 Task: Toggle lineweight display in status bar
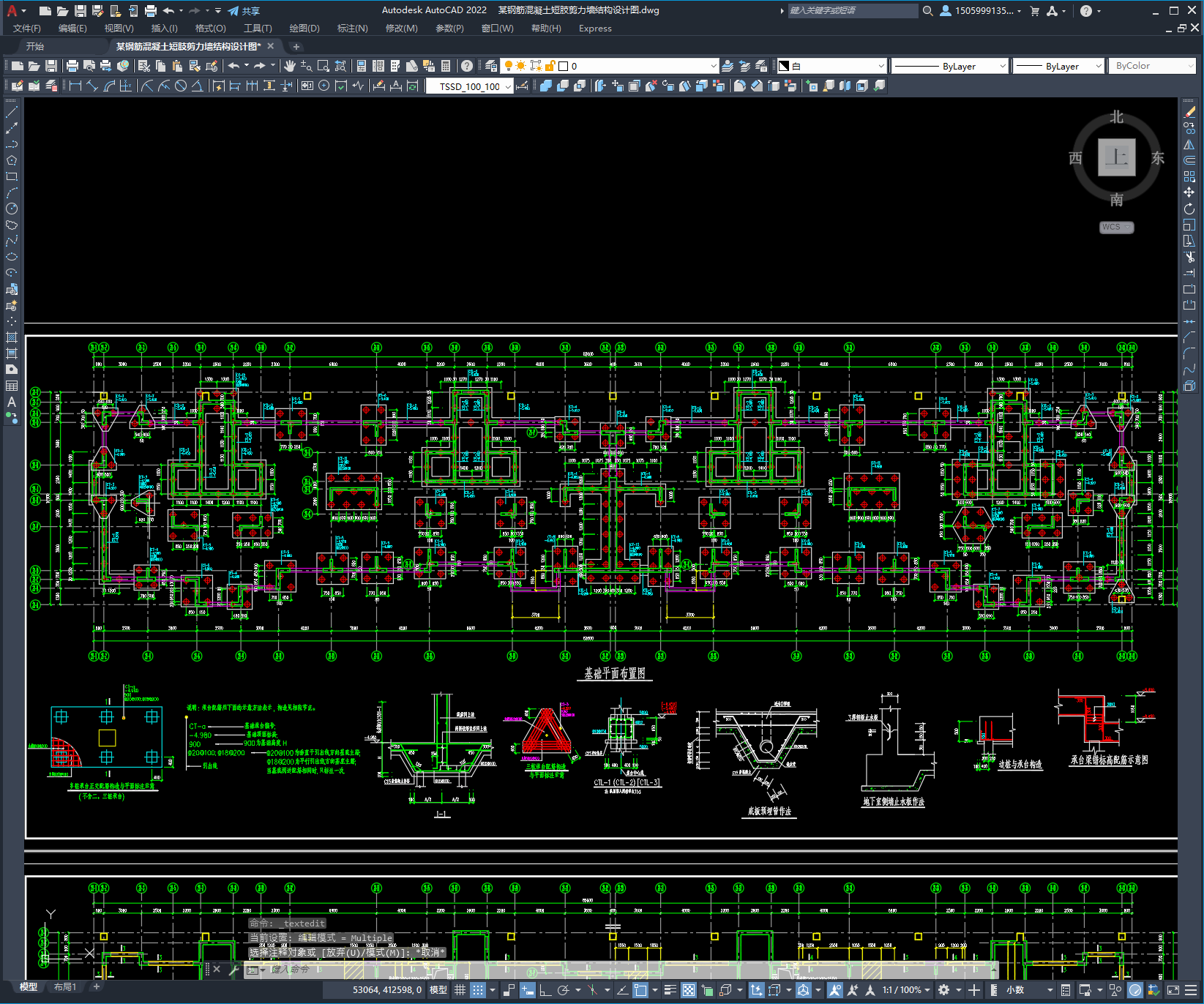click(670, 990)
